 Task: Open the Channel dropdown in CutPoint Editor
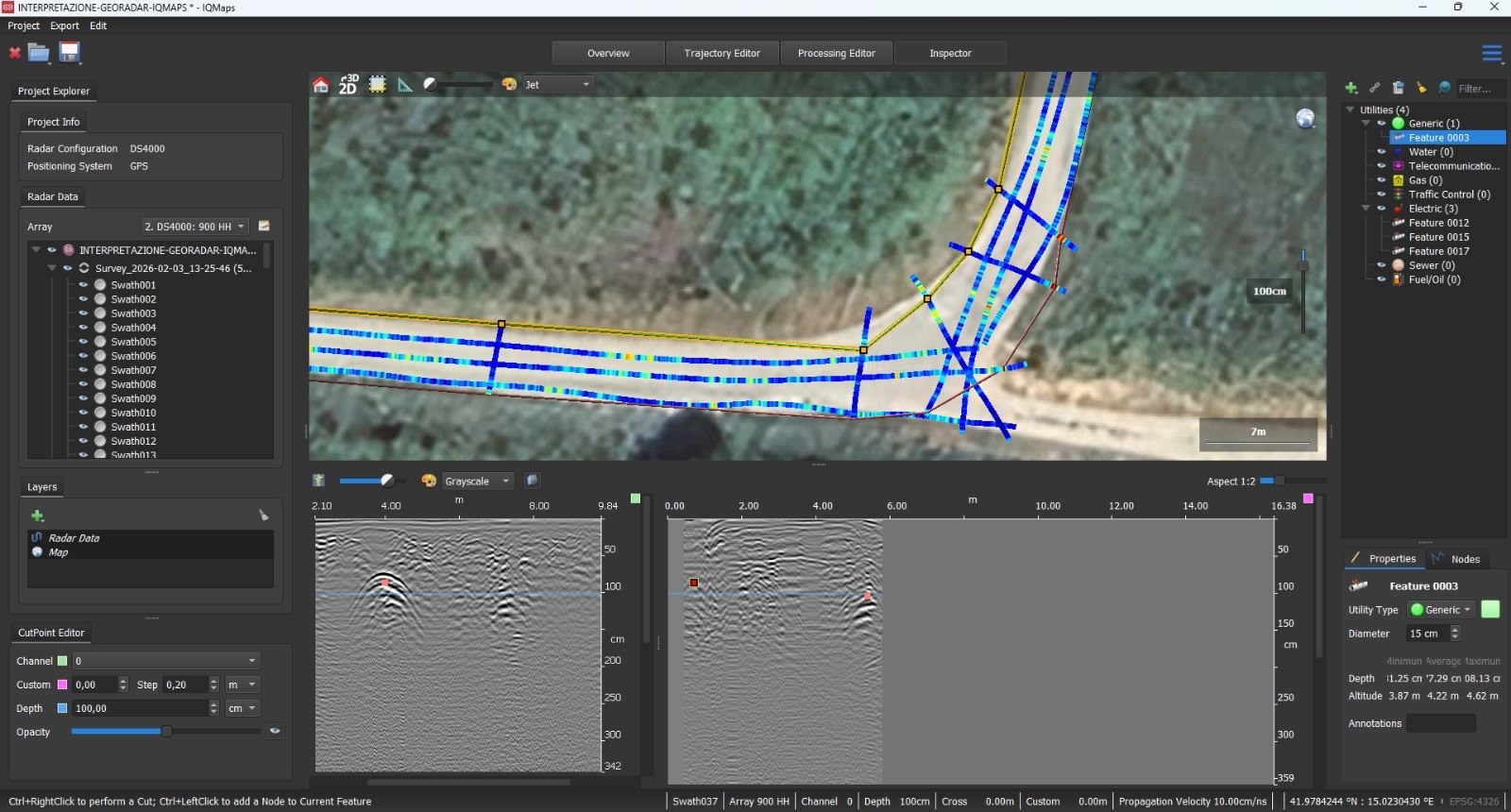click(165, 661)
